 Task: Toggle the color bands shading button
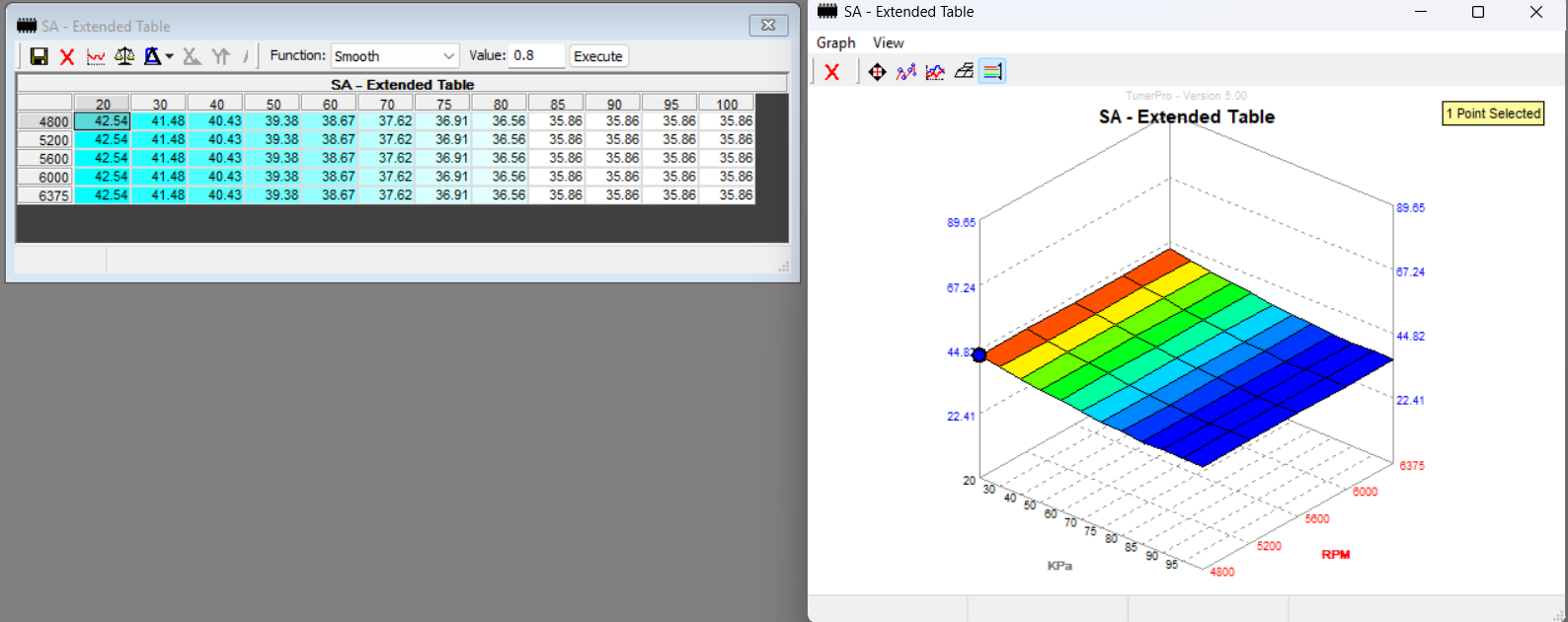click(x=992, y=71)
